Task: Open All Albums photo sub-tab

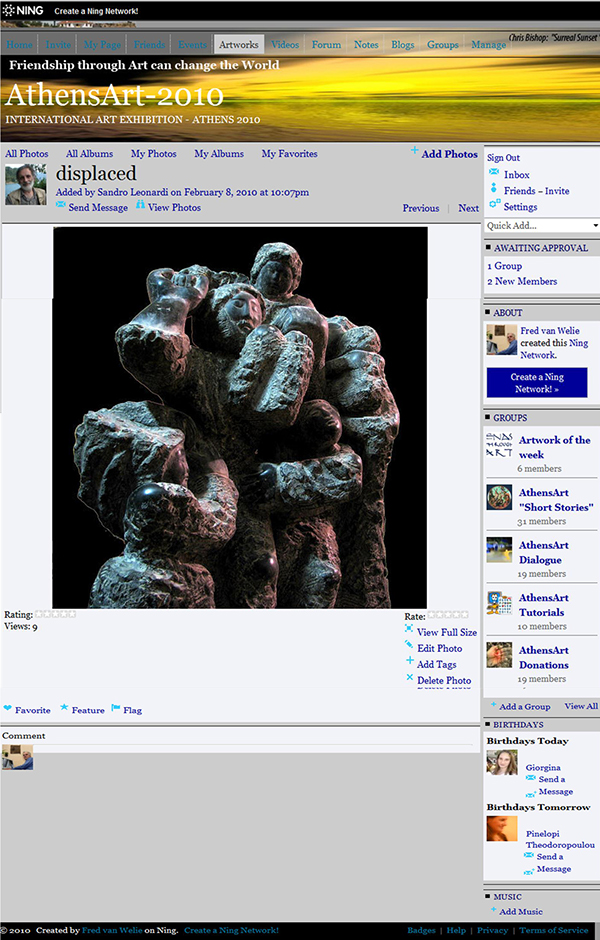Action: [x=89, y=153]
